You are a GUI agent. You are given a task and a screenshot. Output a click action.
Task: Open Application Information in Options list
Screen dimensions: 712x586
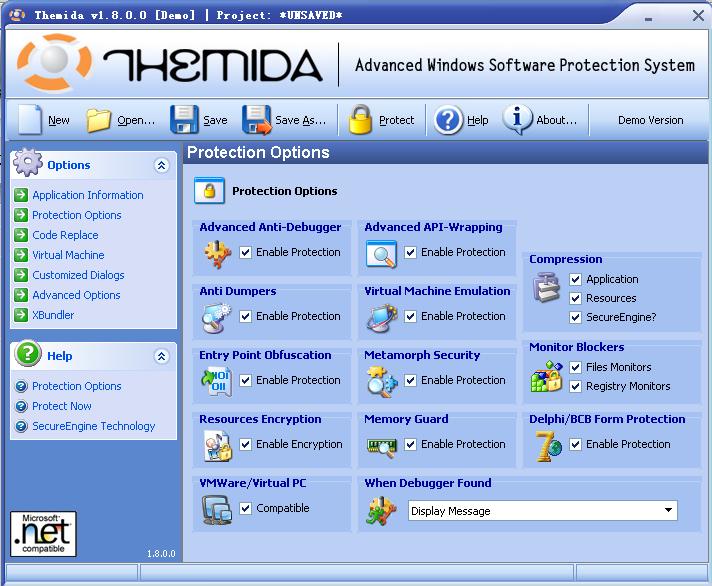coord(88,195)
